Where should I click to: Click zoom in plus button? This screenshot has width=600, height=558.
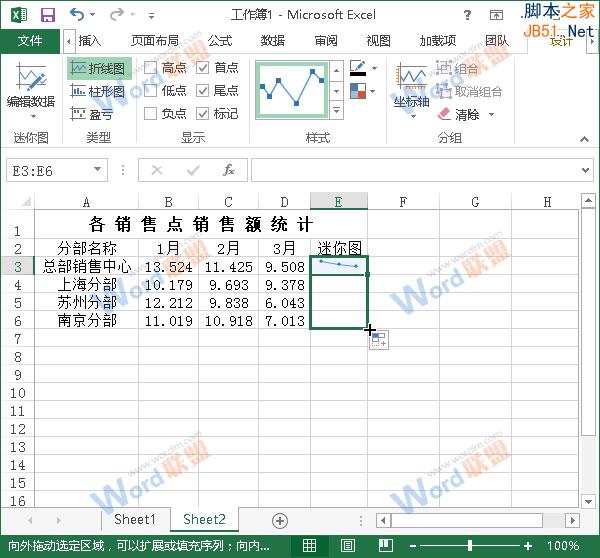coord(528,546)
